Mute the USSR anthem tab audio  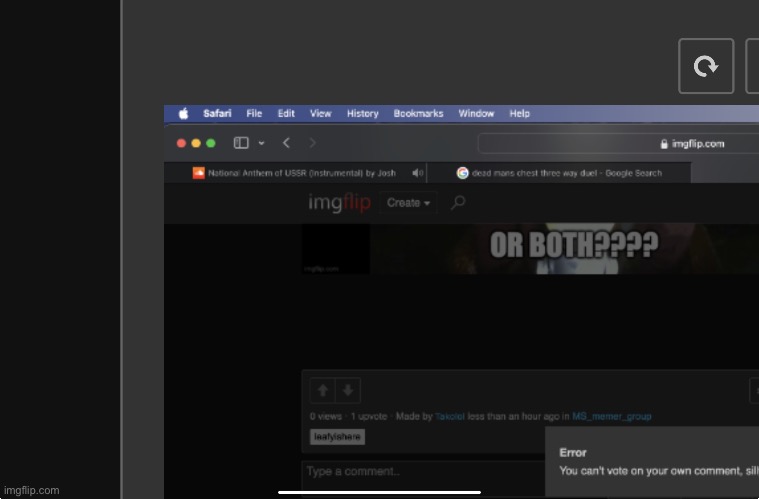coord(417,173)
